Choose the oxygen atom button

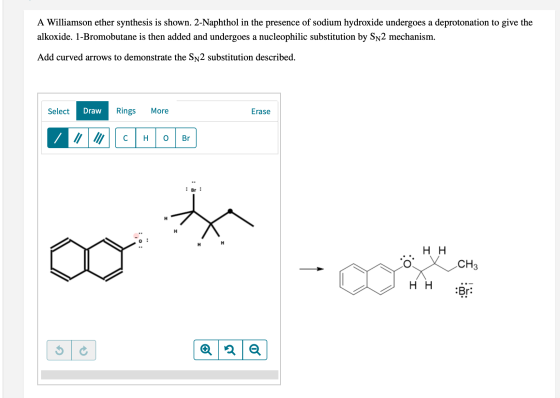[x=166, y=138]
